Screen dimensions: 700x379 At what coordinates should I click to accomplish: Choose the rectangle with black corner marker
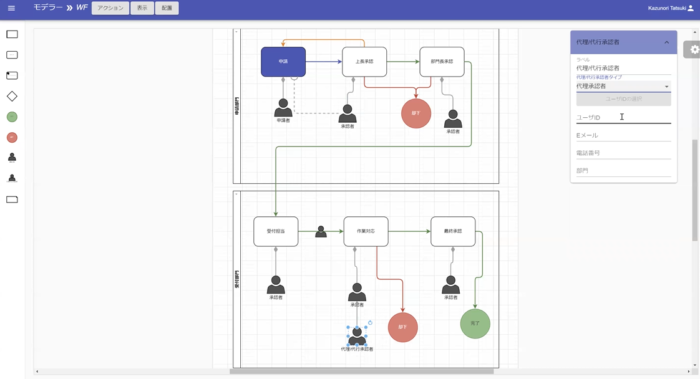(12, 75)
